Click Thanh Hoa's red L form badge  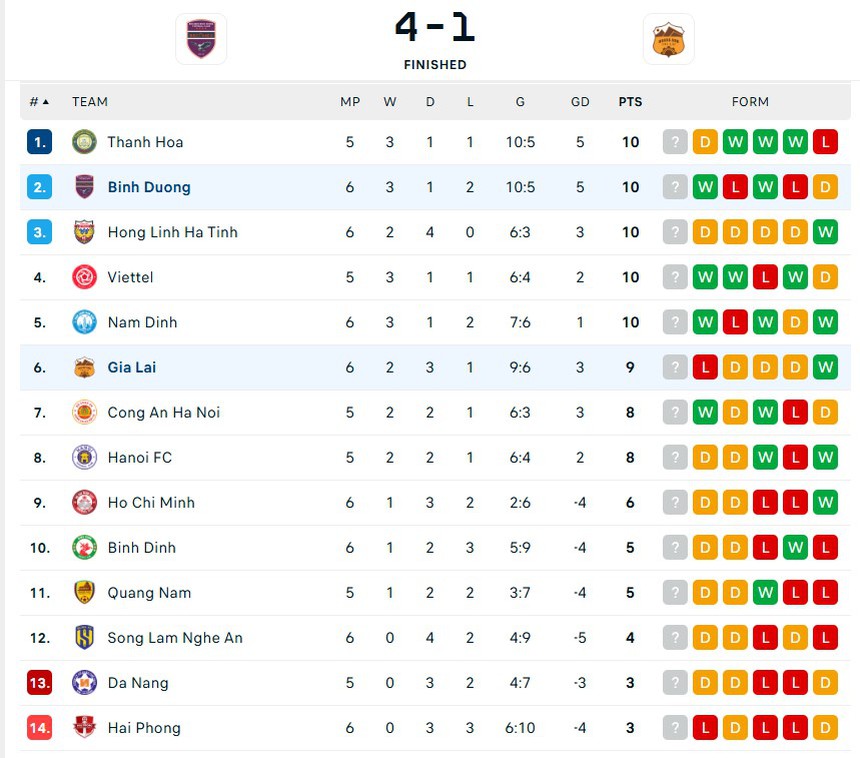pyautogui.click(x=825, y=142)
